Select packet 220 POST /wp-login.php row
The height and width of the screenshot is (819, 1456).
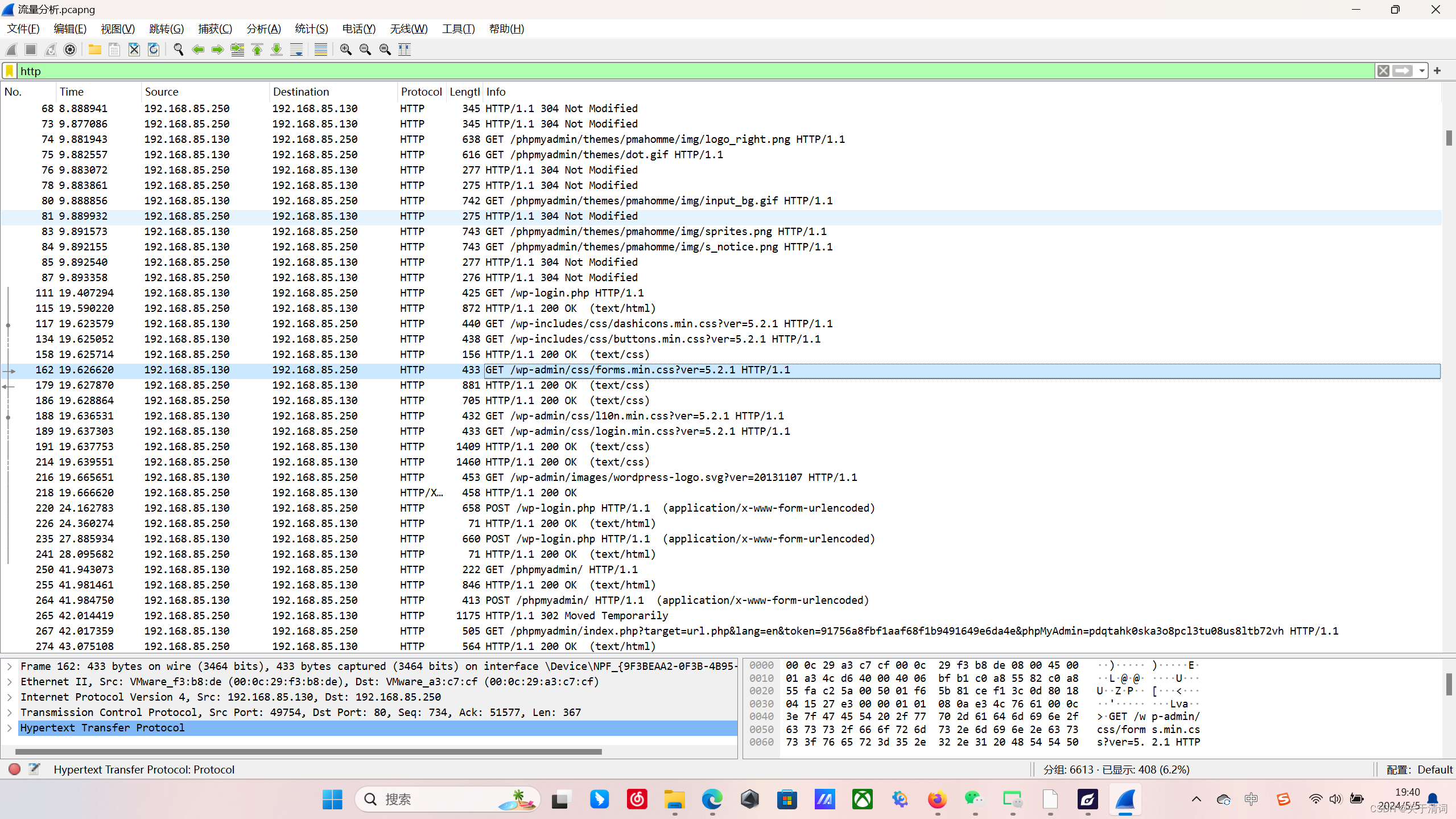pyautogui.click(x=569, y=508)
